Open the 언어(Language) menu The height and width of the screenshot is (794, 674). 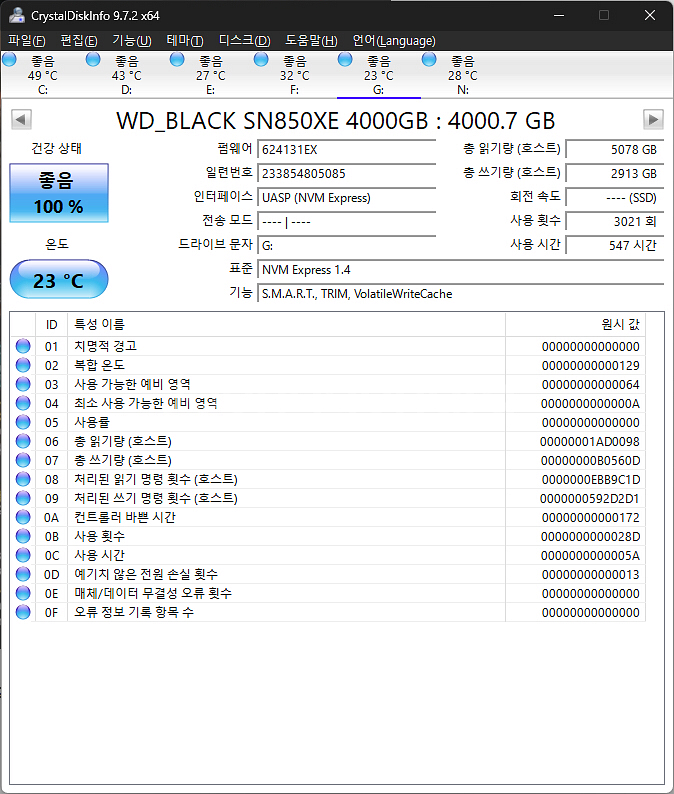point(394,41)
